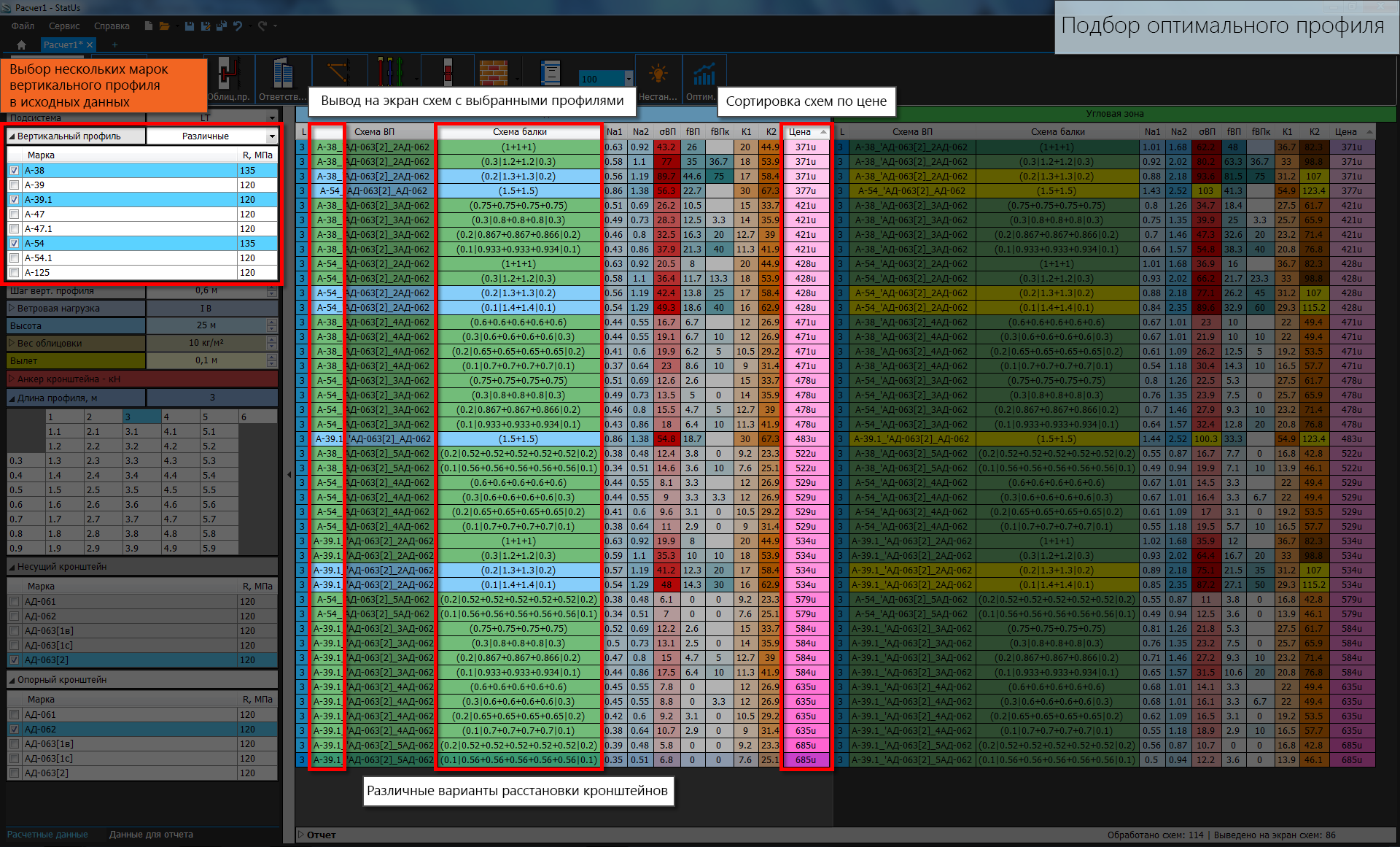Adjust the Вылет 0,1 м stepper

click(272, 360)
